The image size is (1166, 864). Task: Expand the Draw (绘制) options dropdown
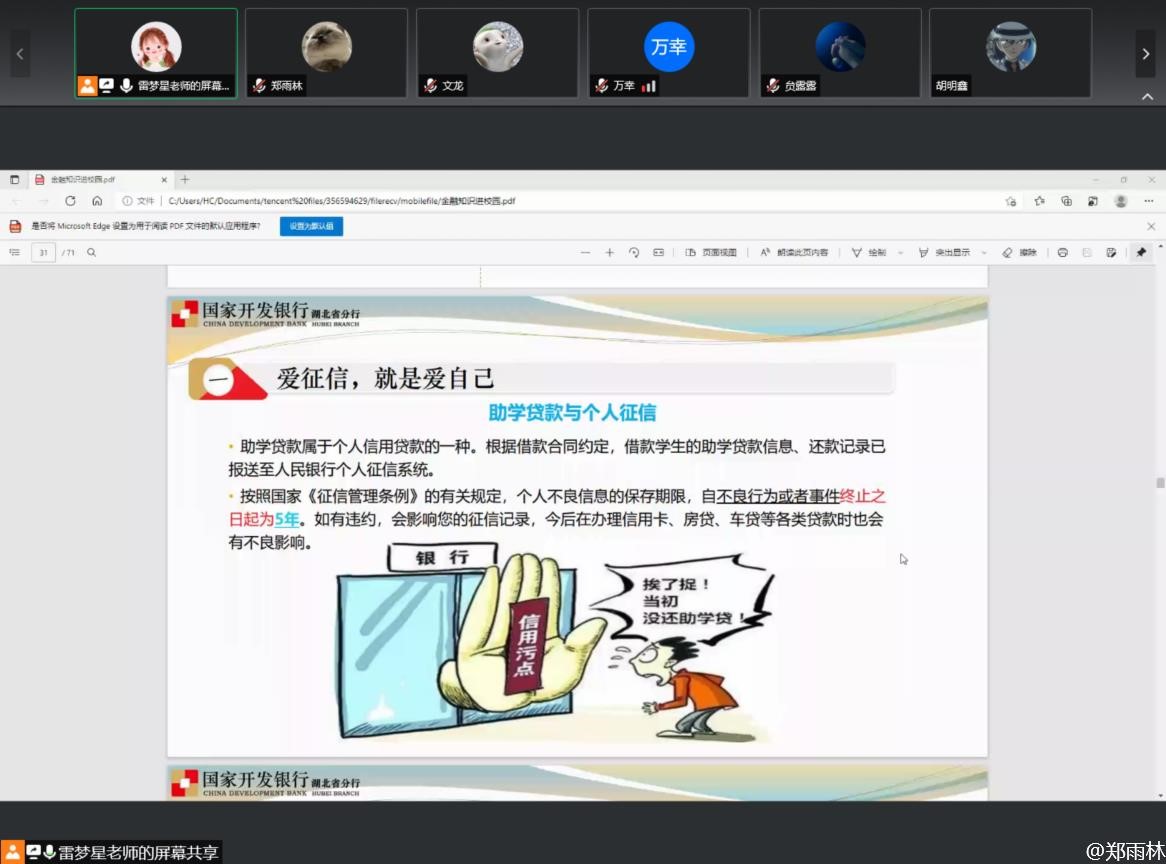[901, 253]
